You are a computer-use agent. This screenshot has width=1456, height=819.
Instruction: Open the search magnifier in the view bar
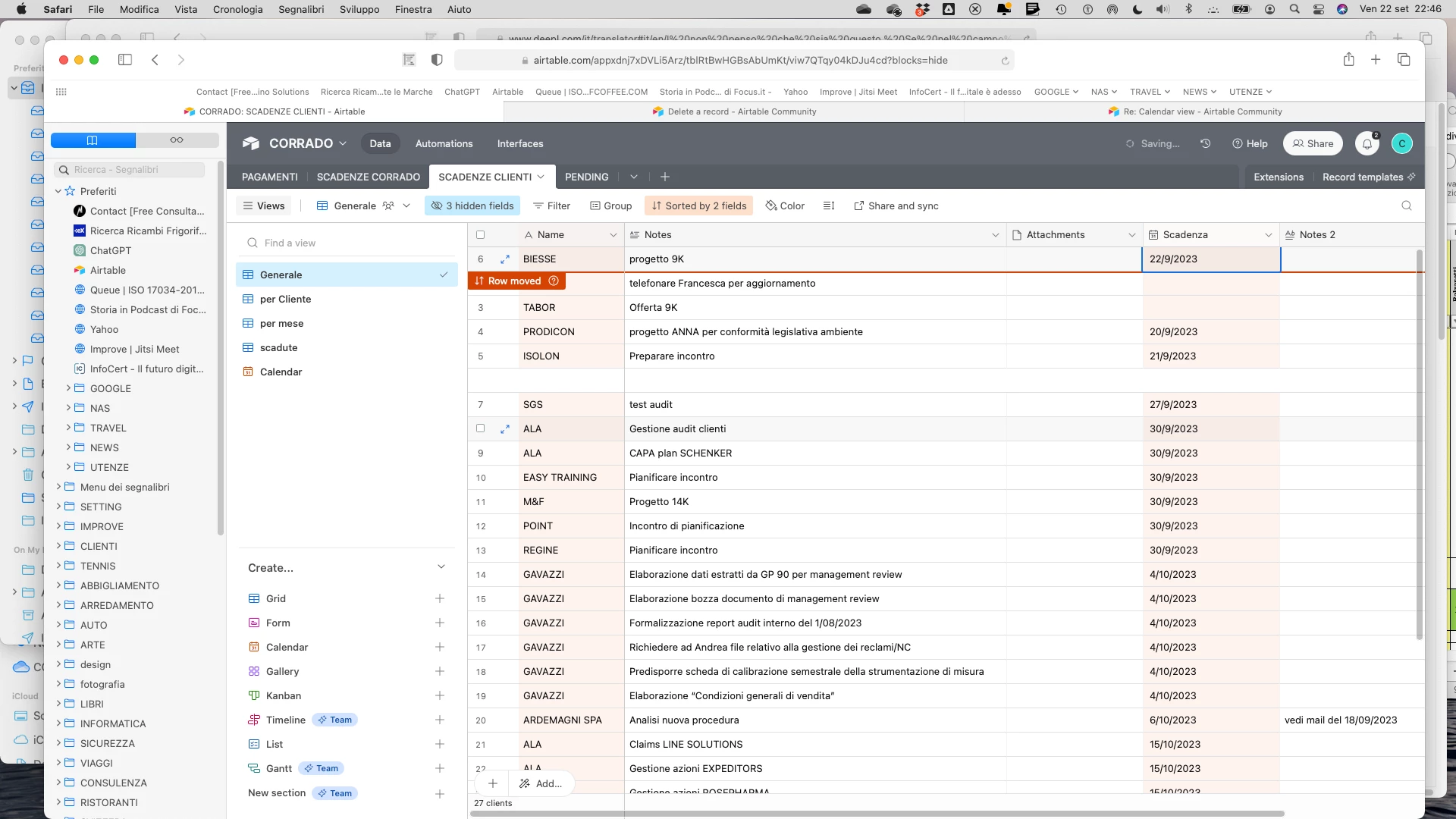coord(1406,206)
